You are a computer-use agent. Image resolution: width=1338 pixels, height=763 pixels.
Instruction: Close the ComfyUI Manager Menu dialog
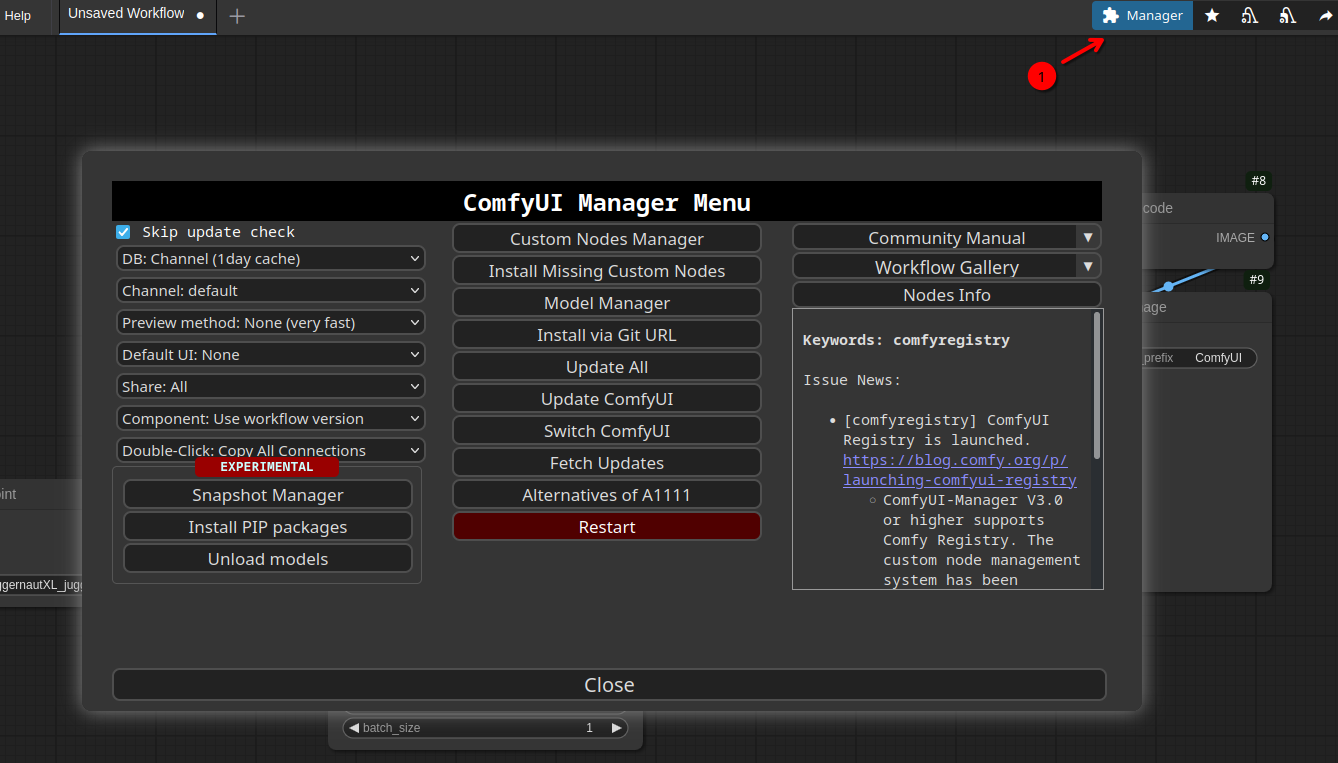(x=609, y=685)
